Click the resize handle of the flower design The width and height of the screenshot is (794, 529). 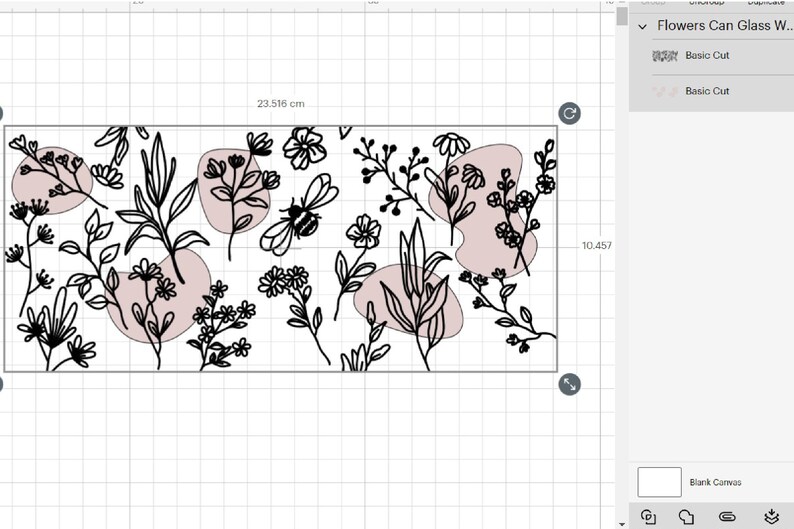point(569,384)
